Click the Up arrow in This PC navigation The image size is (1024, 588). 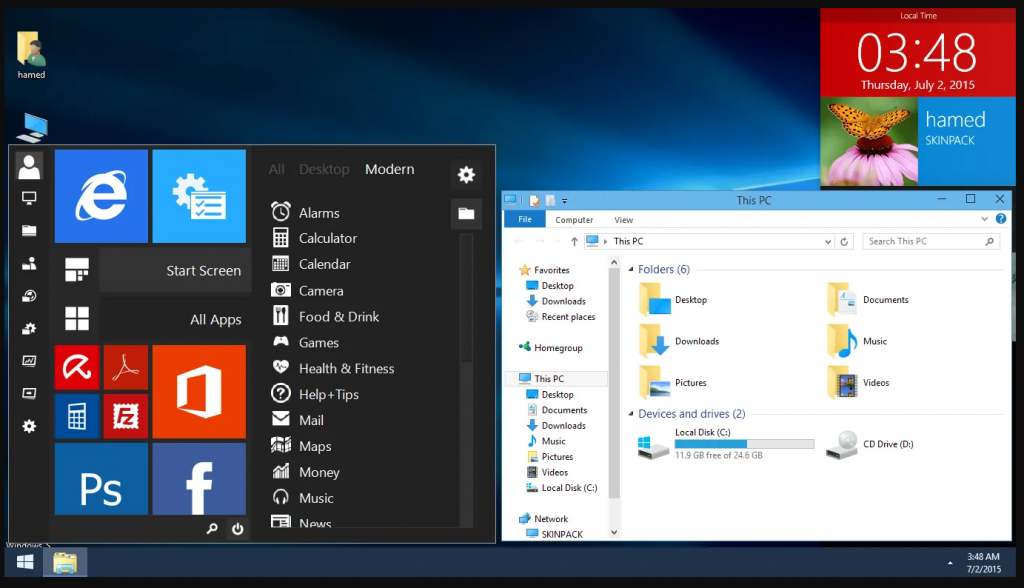574,241
